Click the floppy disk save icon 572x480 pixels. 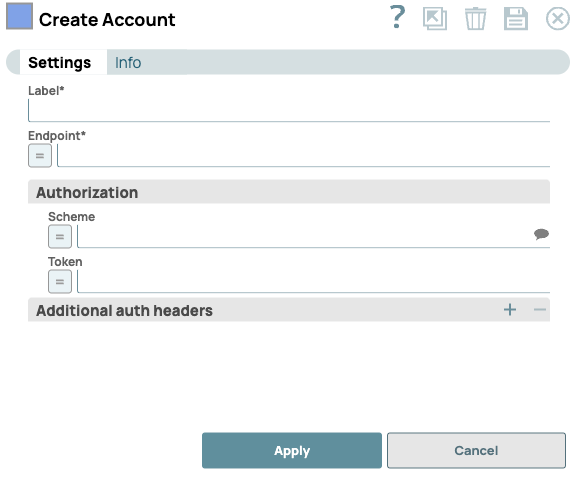click(x=516, y=19)
